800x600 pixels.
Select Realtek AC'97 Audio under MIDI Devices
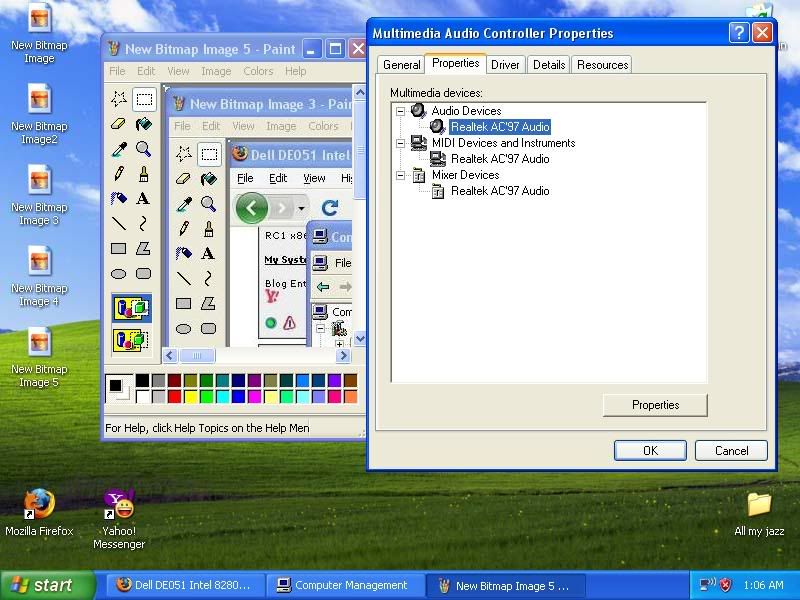[x=500, y=159]
